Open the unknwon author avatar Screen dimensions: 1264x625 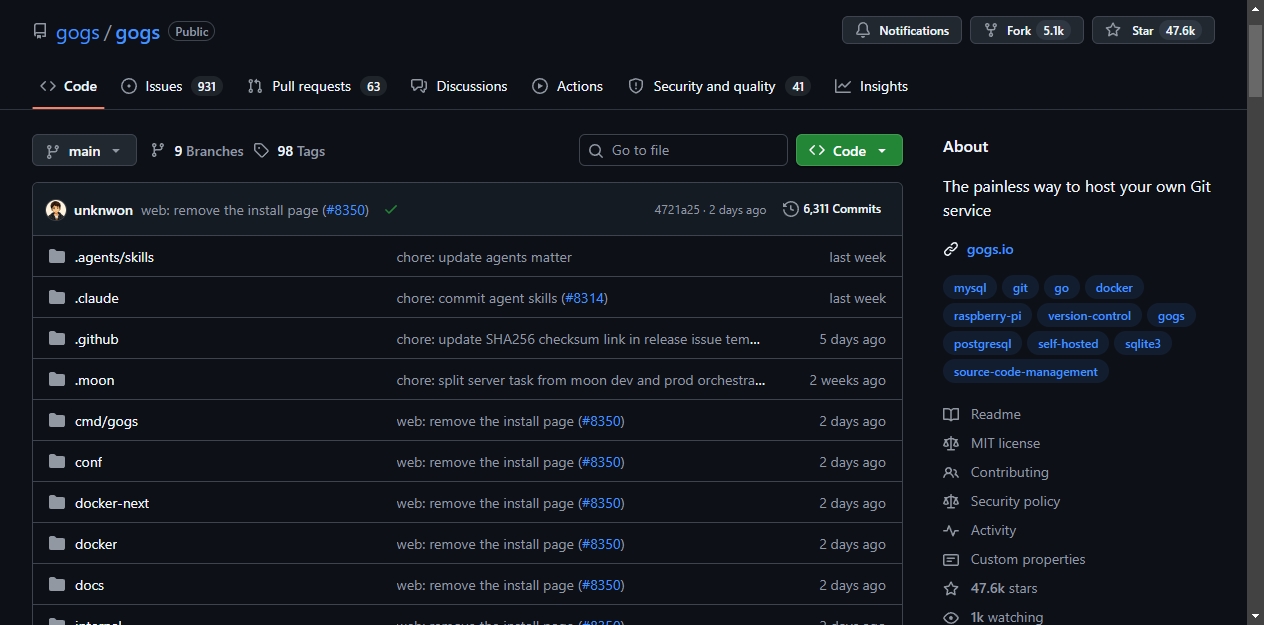click(56, 210)
